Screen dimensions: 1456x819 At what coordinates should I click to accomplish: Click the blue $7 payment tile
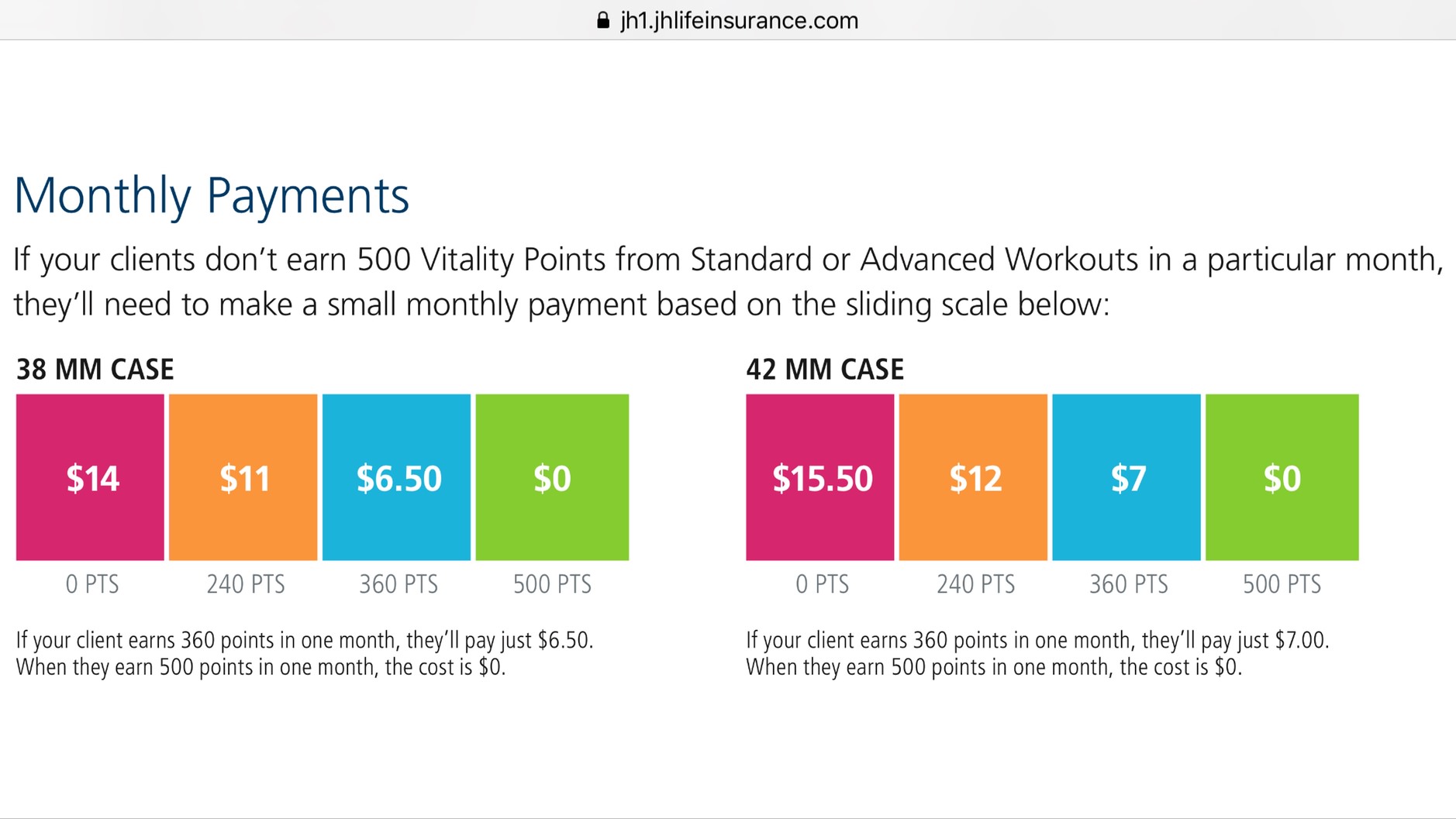point(1127,477)
